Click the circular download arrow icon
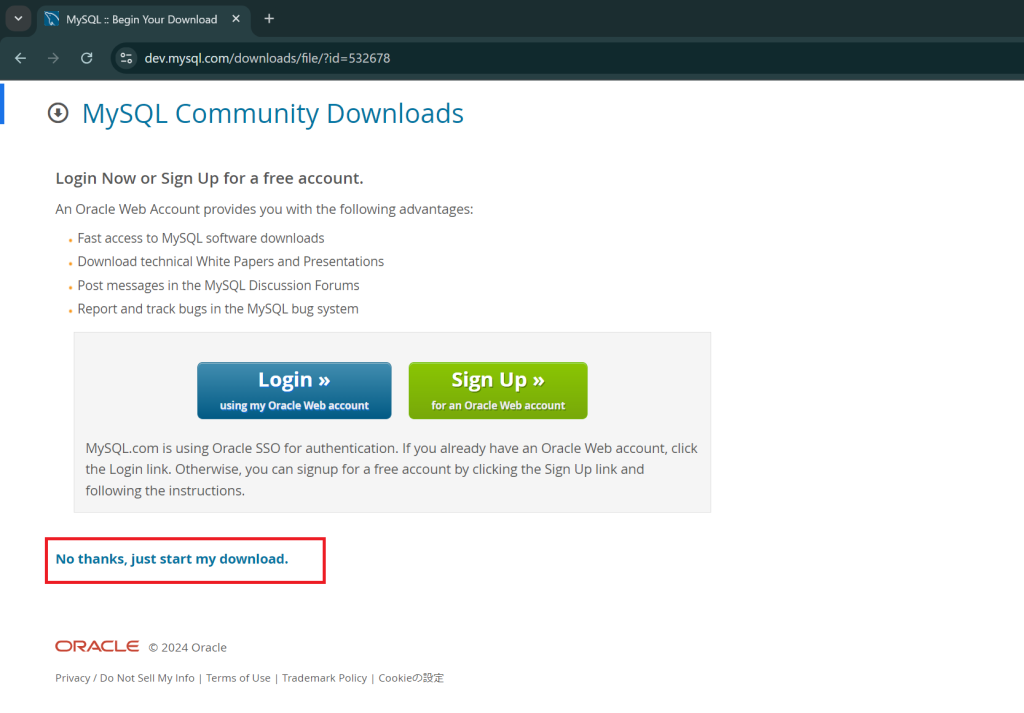The image size is (1024, 713). 58,113
